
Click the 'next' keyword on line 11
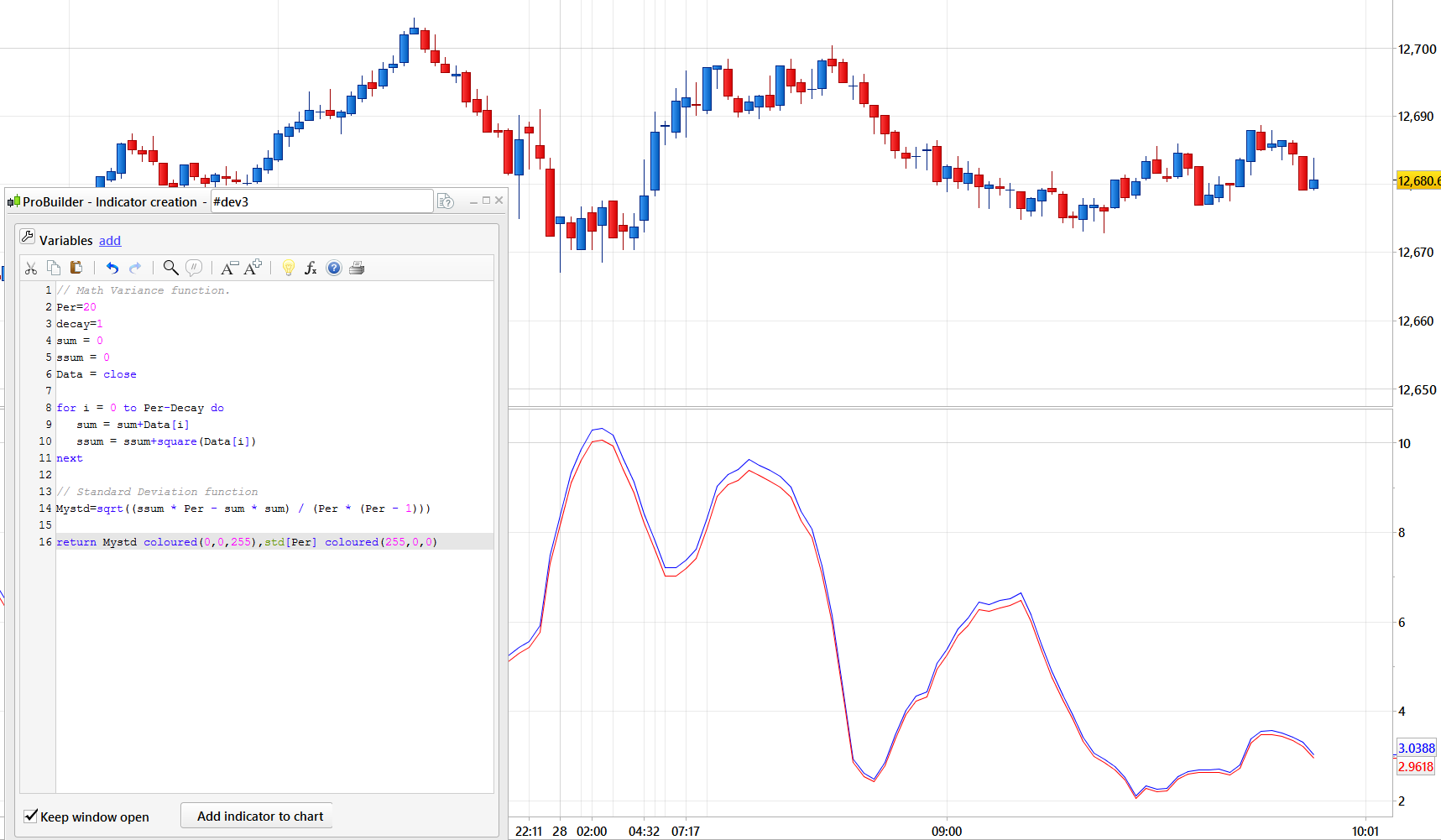[70, 458]
